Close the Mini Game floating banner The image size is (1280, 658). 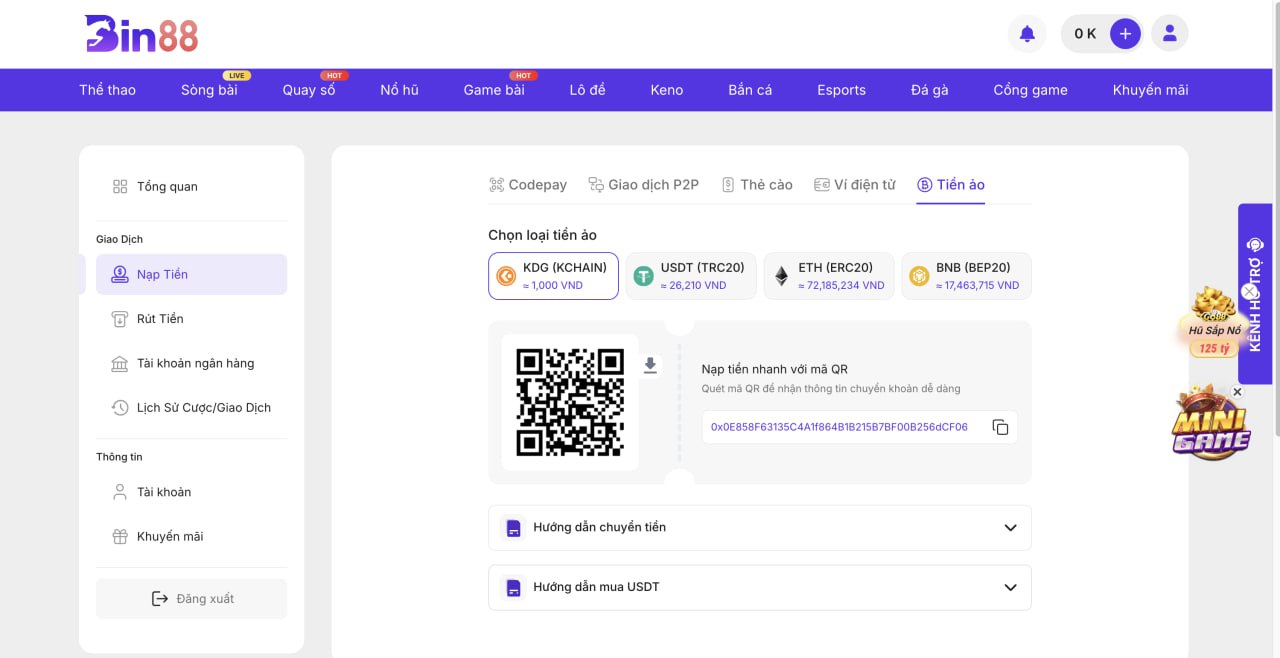pyautogui.click(x=1237, y=392)
